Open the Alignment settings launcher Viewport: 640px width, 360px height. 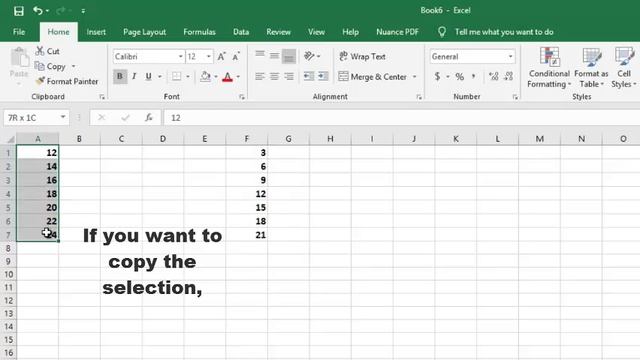coord(419,97)
